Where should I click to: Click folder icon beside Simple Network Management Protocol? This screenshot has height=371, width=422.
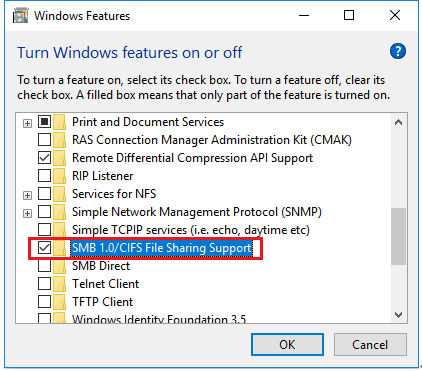pos(60,212)
